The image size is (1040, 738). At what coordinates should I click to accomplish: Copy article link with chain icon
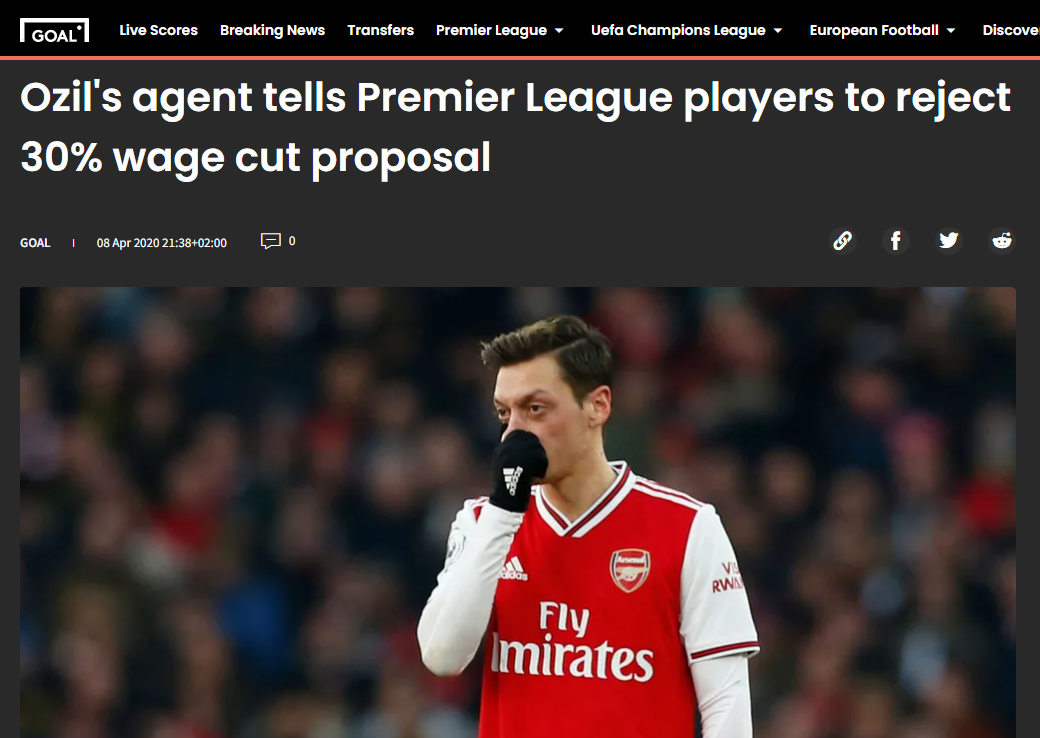point(842,240)
